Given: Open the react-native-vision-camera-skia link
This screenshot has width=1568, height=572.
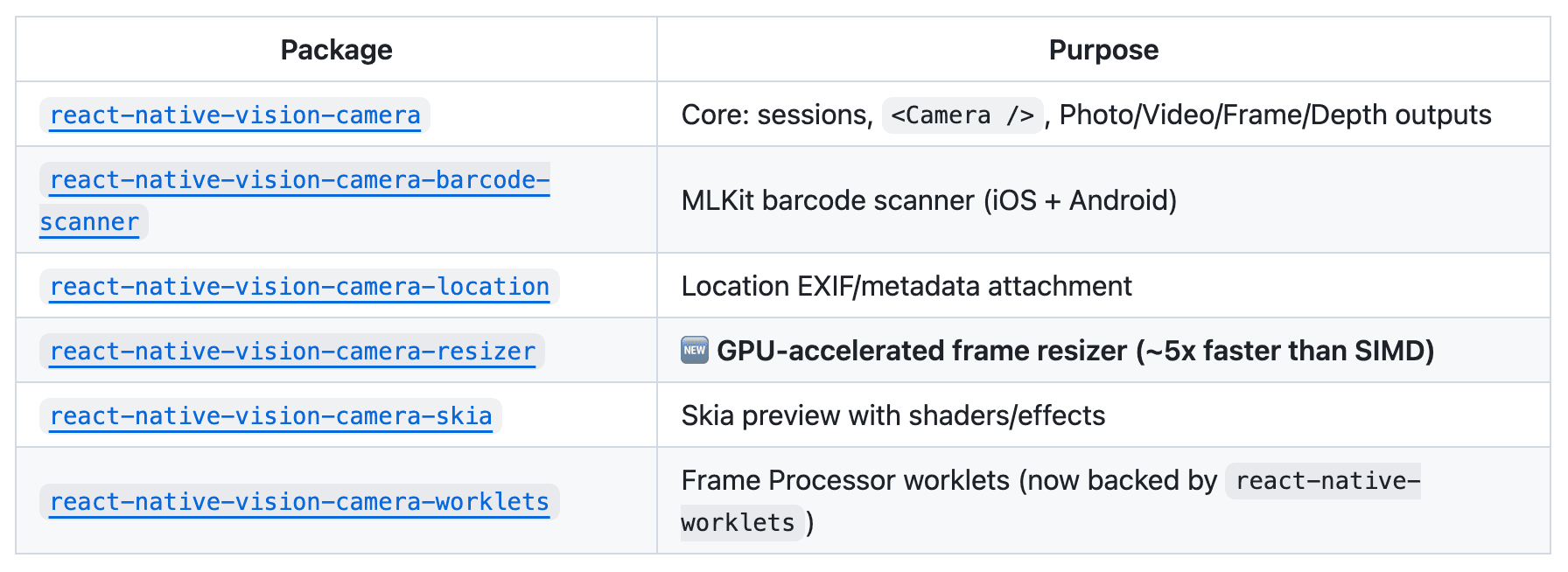Looking at the screenshot, I should 270,416.
